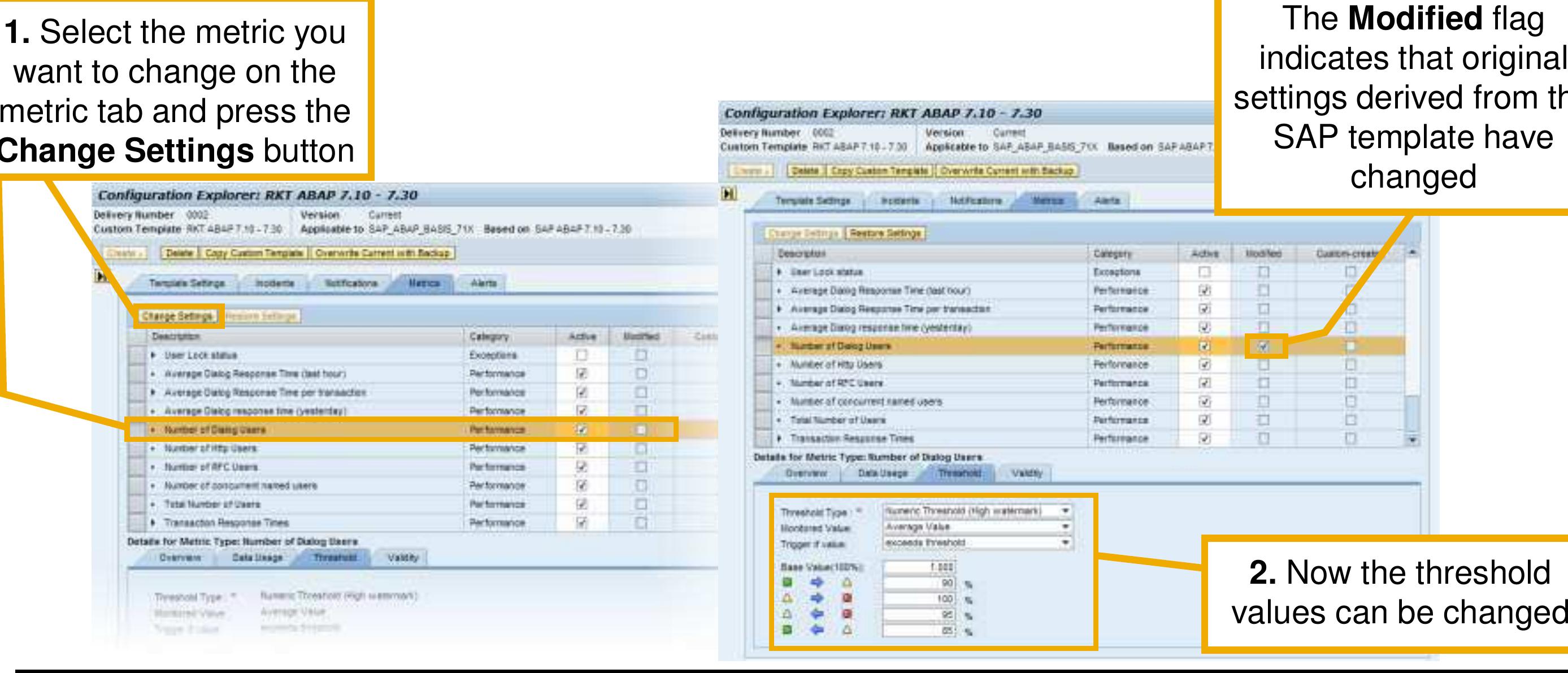Click blue left arrow in last threshold row

pyautogui.click(x=817, y=630)
